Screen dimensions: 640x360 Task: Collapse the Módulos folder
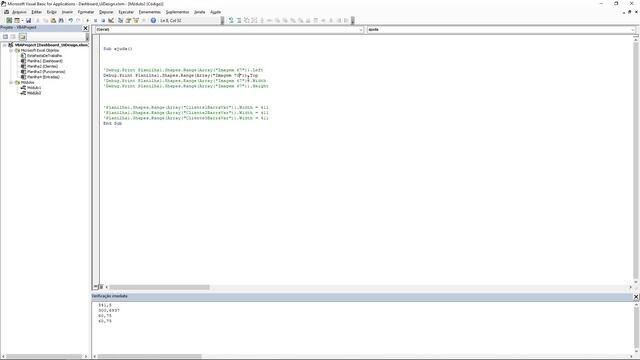pos(11,82)
